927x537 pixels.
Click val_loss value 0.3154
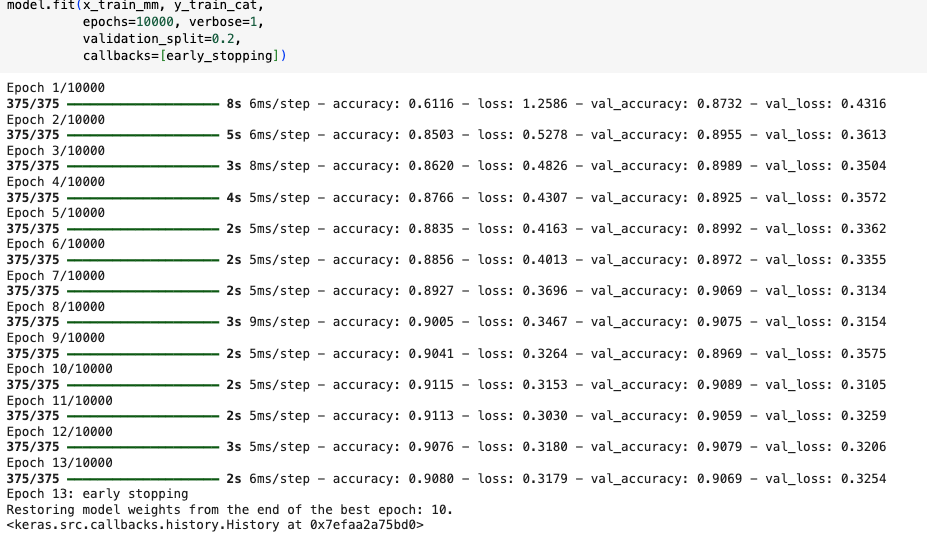863,322
